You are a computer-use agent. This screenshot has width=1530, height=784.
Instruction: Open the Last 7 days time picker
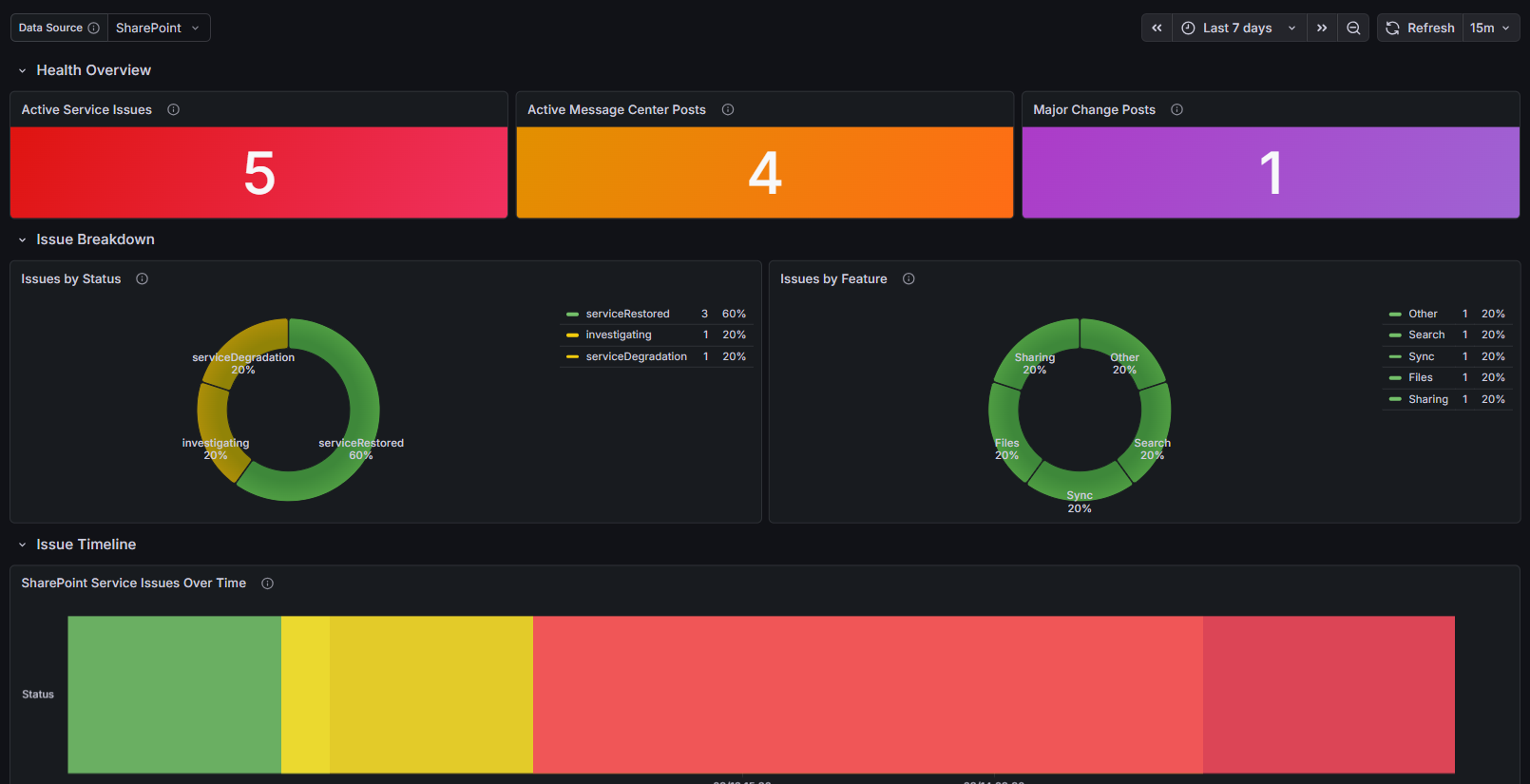[x=1239, y=28]
